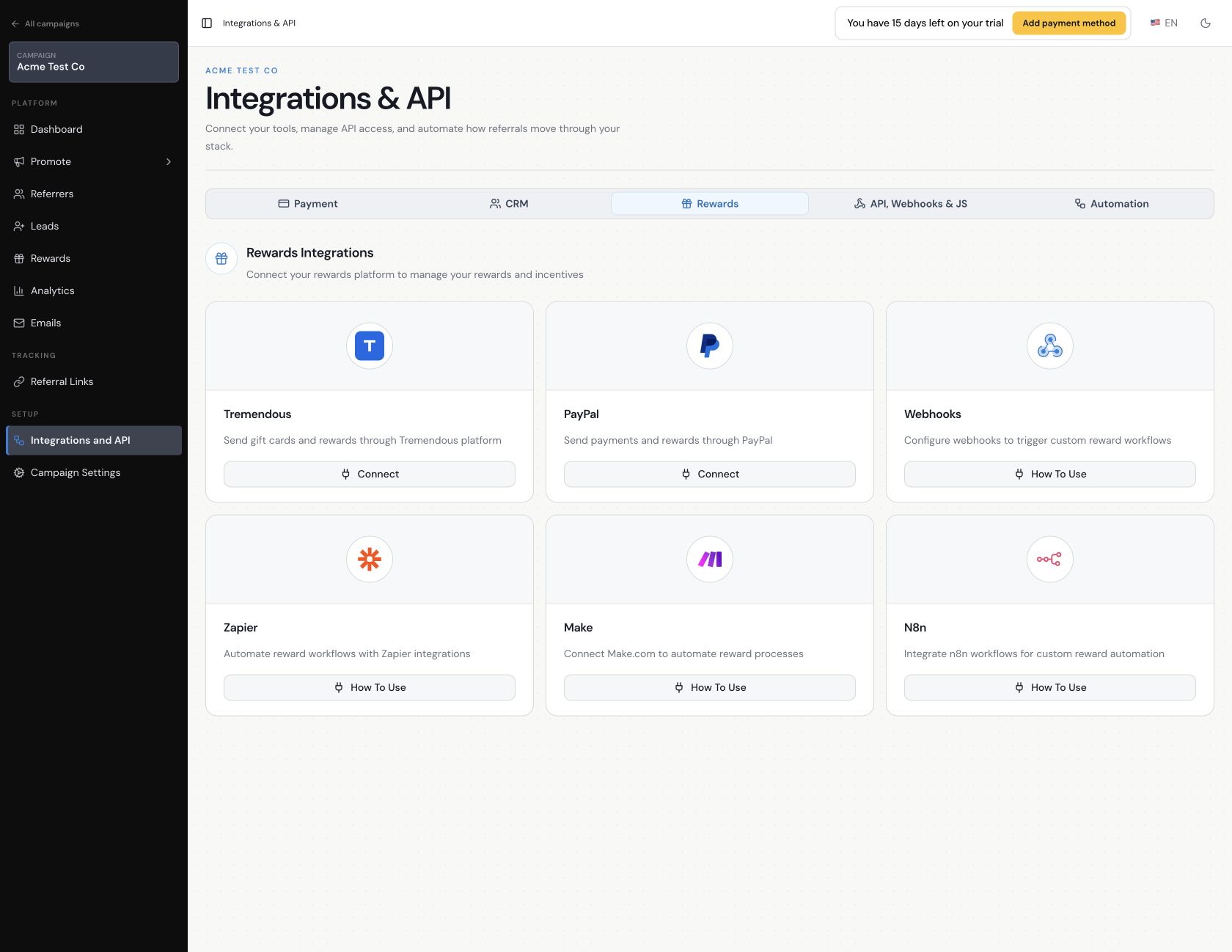The height and width of the screenshot is (952, 1232).
Task: Open N8n How To Use
Action: [1050, 687]
